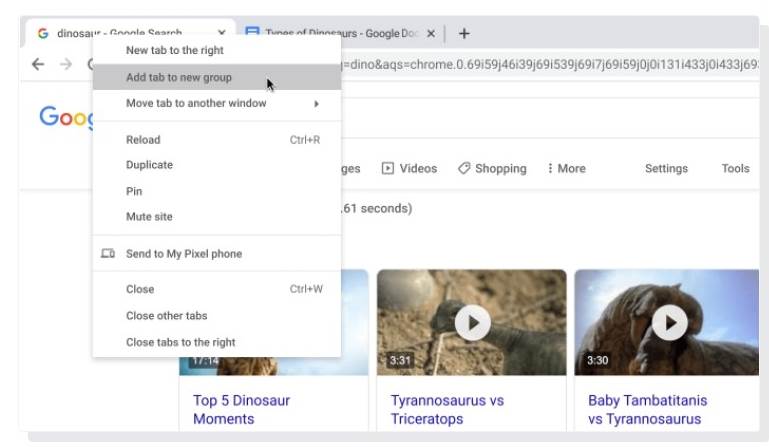The height and width of the screenshot is (447, 769).
Task: Choose New tab to the right
Action: point(174,50)
